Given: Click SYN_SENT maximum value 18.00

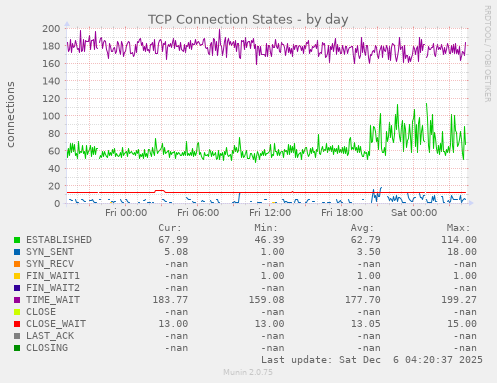Looking at the screenshot, I should pos(462,252).
